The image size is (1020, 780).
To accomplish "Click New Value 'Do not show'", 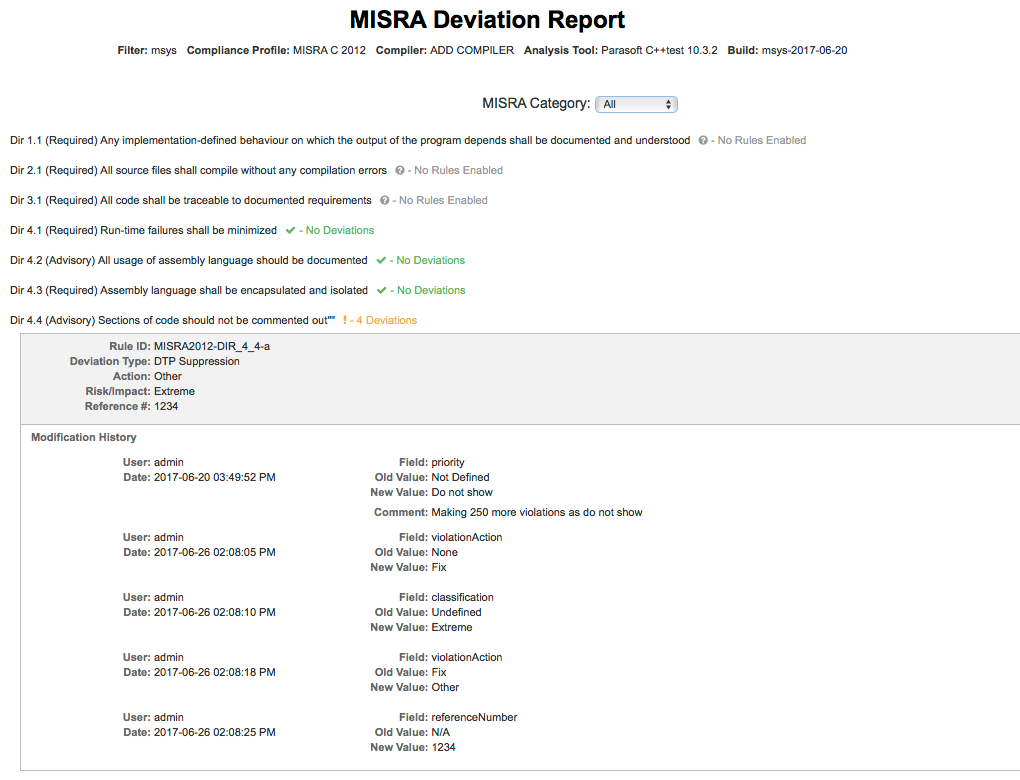I will (462, 492).
